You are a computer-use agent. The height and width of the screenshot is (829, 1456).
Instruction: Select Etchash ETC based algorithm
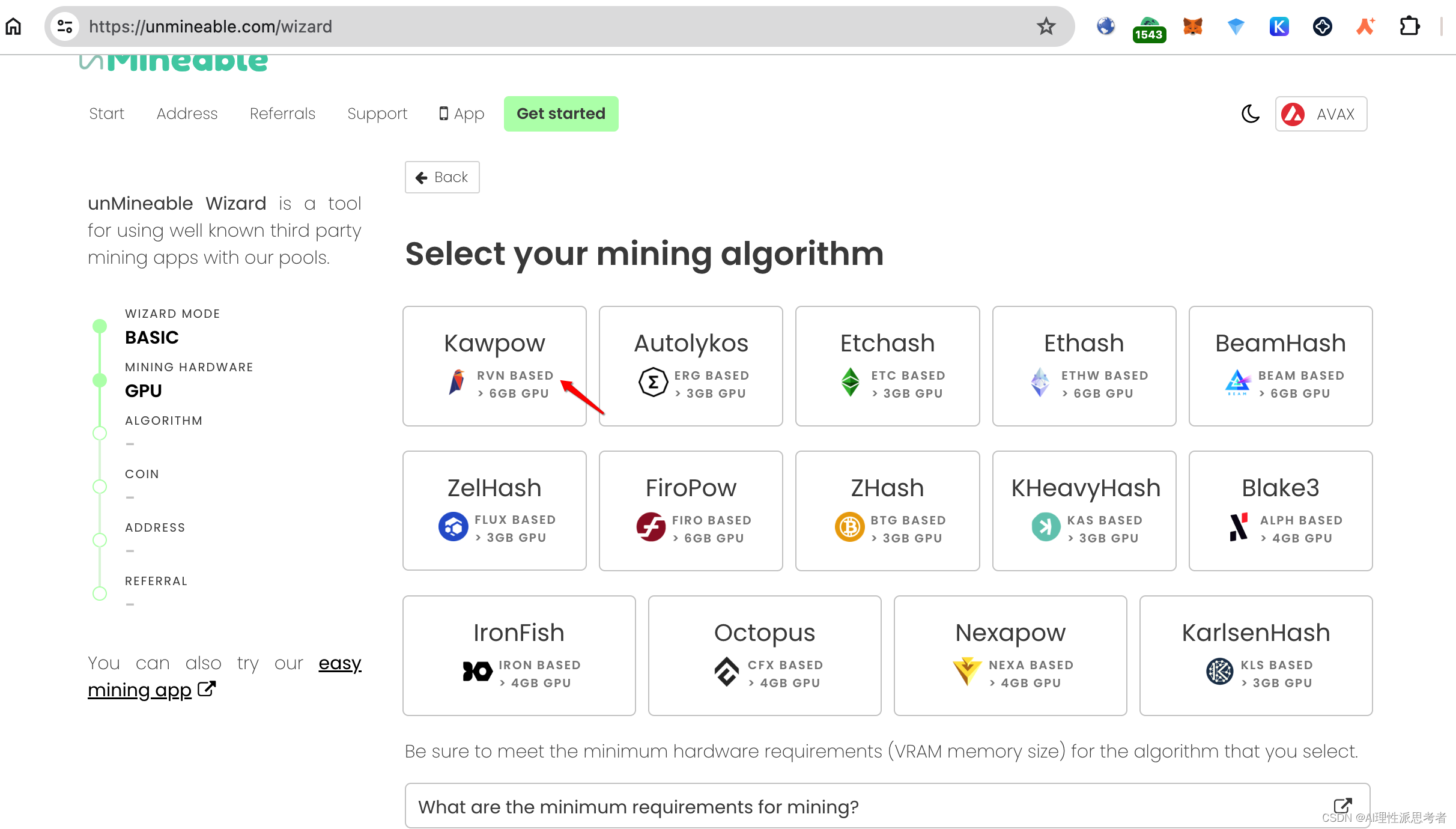point(887,366)
